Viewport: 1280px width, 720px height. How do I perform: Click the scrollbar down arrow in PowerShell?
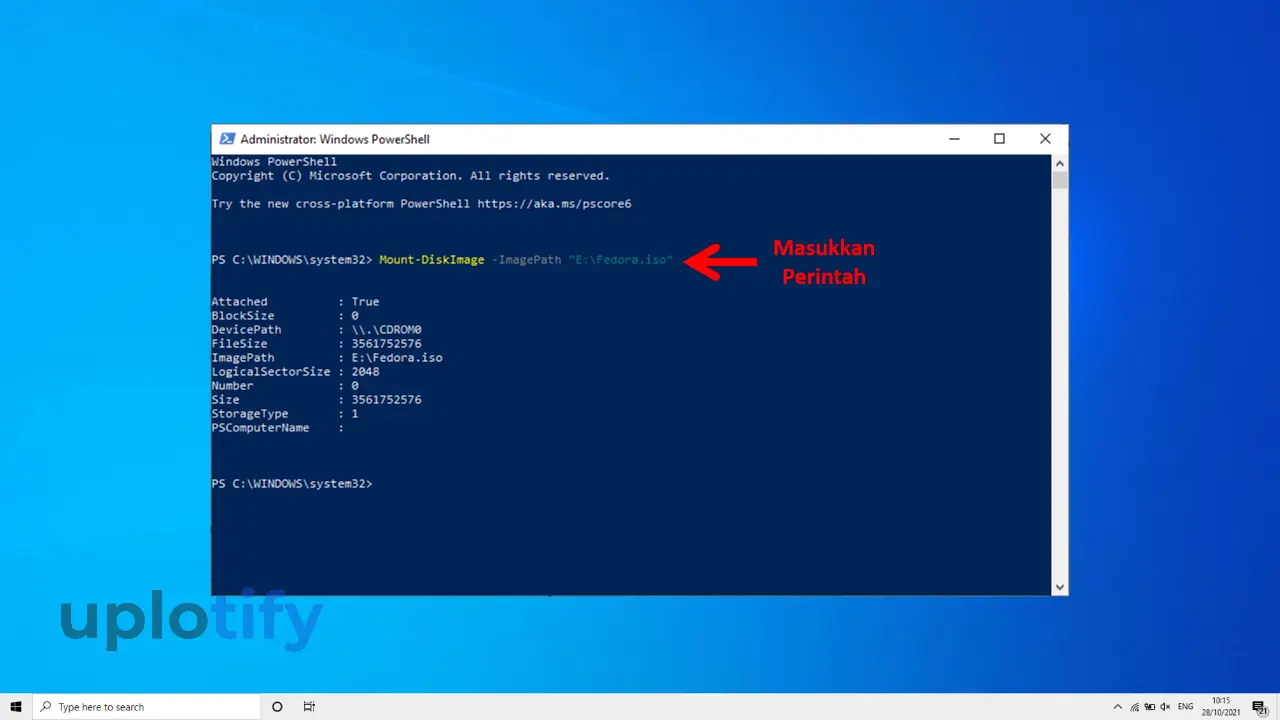click(x=1060, y=587)
